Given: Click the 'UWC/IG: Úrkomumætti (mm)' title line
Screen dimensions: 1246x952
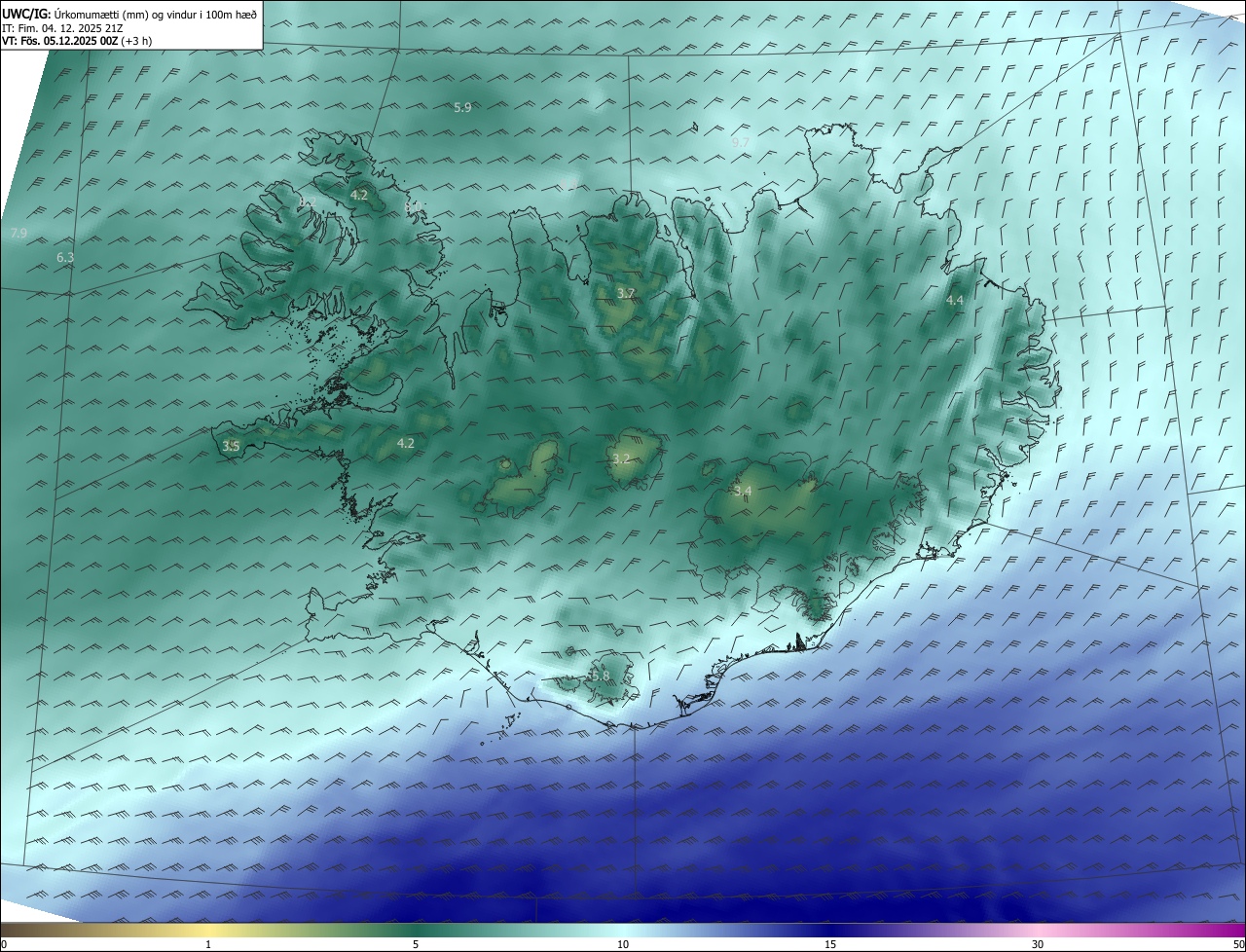Looking at the screenshot, I should 130,14.
